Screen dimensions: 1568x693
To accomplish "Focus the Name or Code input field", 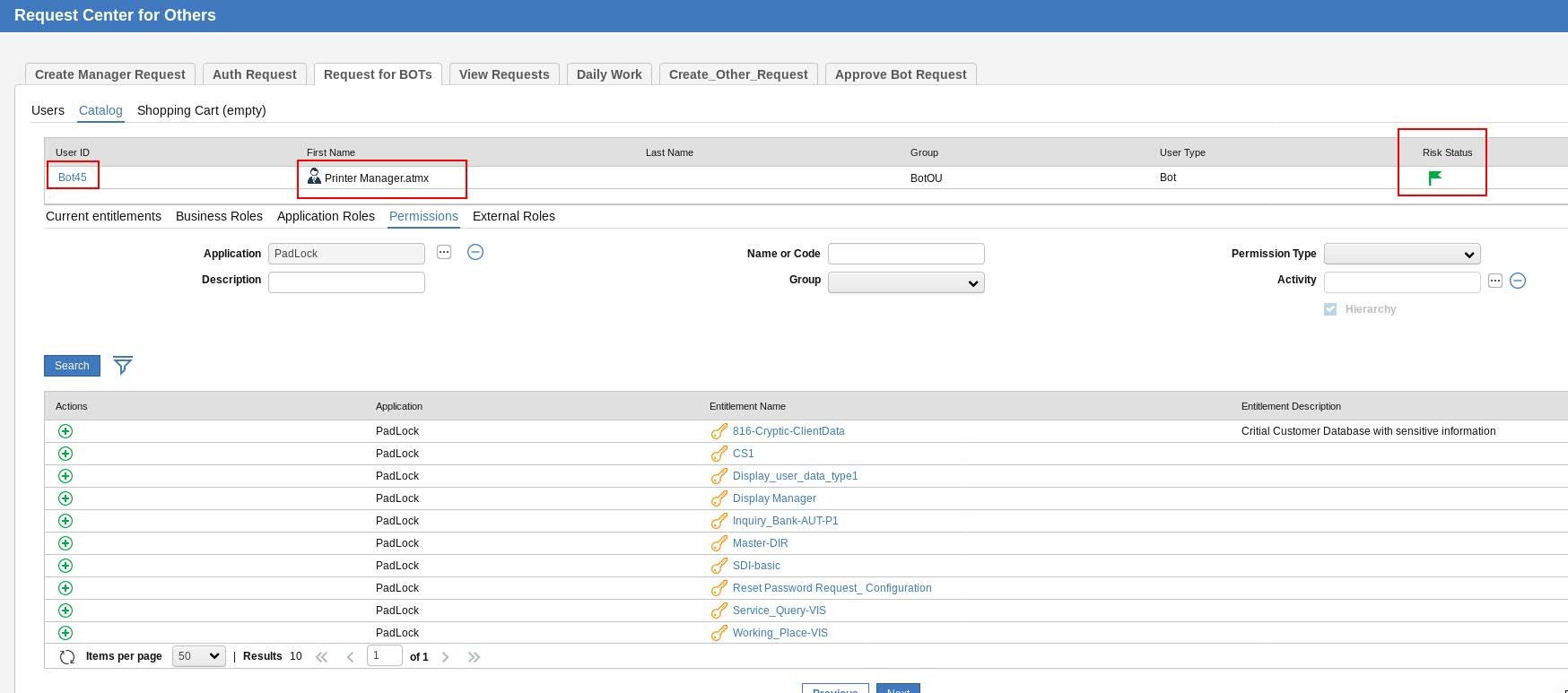I will 906,254.
